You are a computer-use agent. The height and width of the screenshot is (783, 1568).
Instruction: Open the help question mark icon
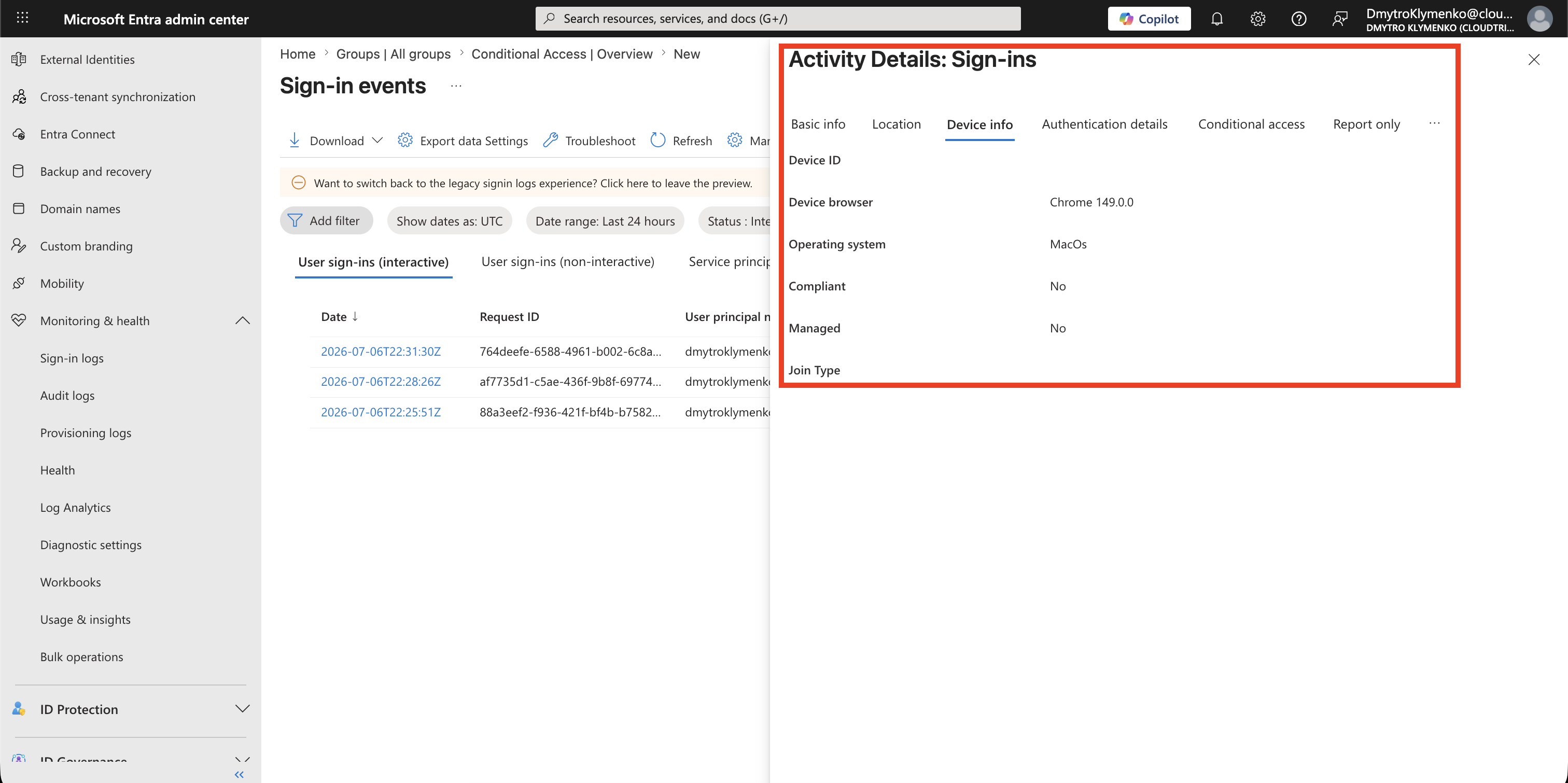click(x=1298, y=19)
